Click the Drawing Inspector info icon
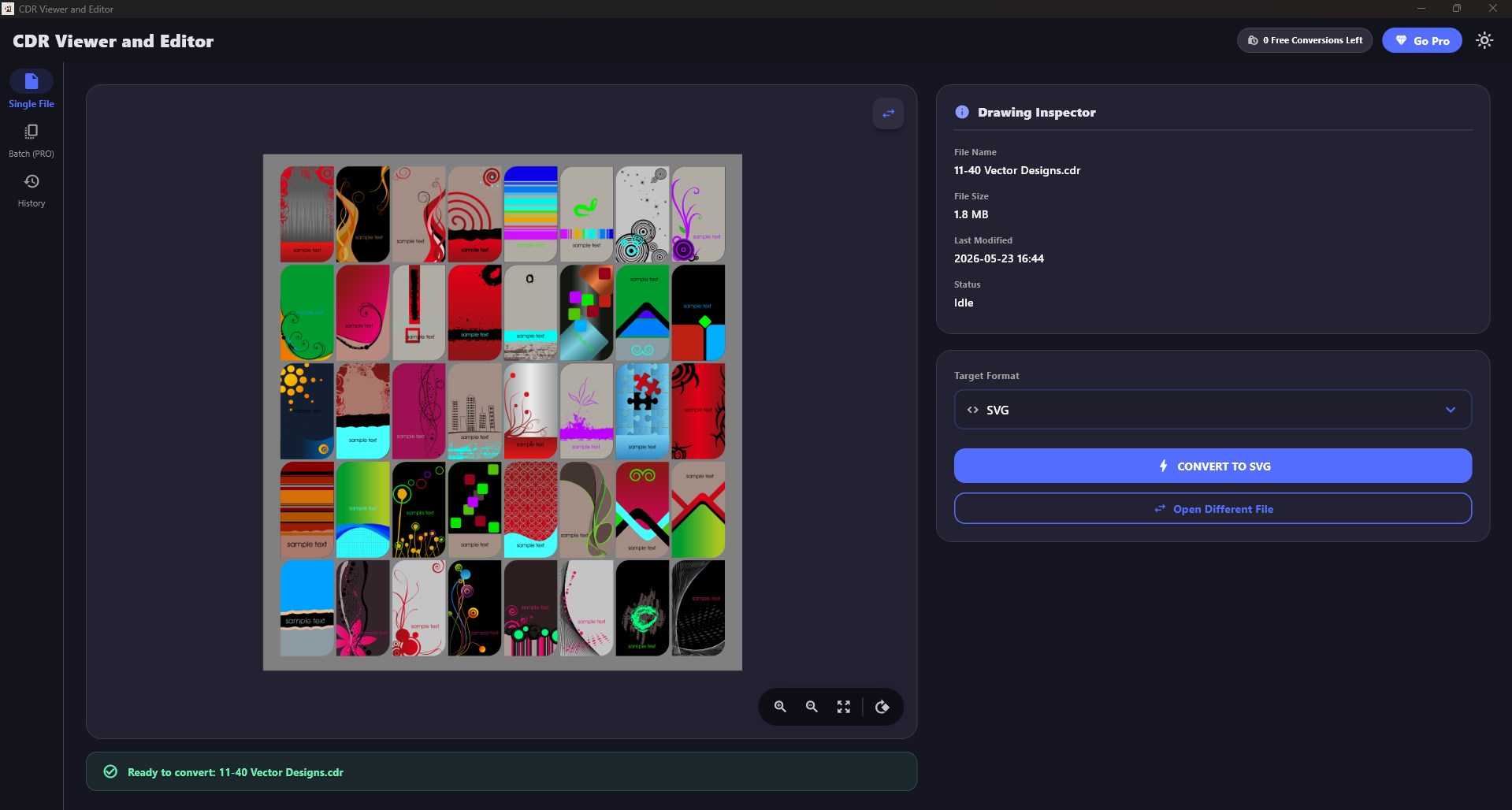1512x810 pixels. pyautogui.click(x=962, y=112)
